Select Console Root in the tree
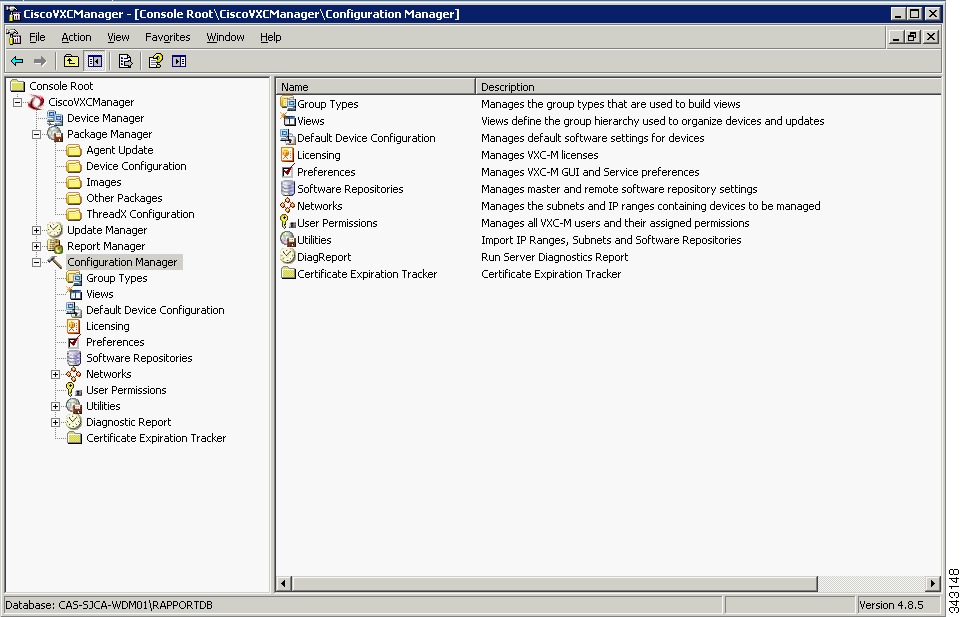This screenshot has height=617, width=962. [61, 86]
